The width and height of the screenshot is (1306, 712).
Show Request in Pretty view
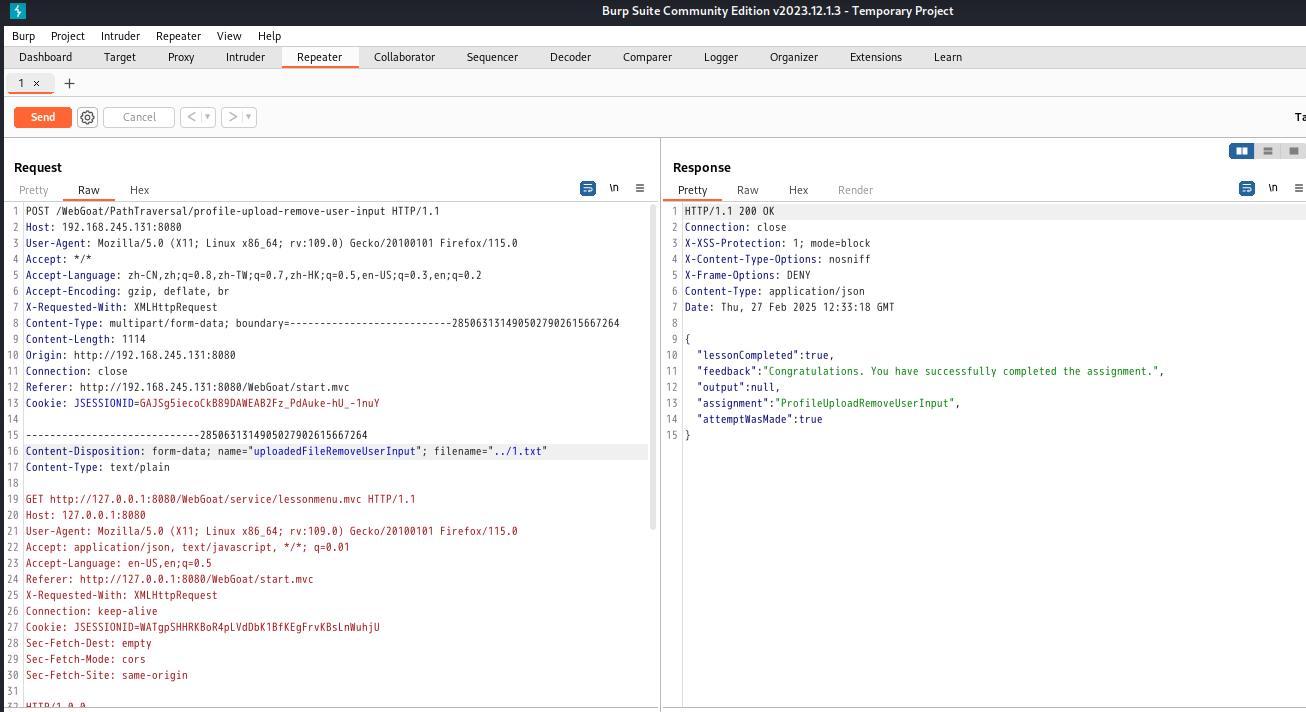point(34,190)
